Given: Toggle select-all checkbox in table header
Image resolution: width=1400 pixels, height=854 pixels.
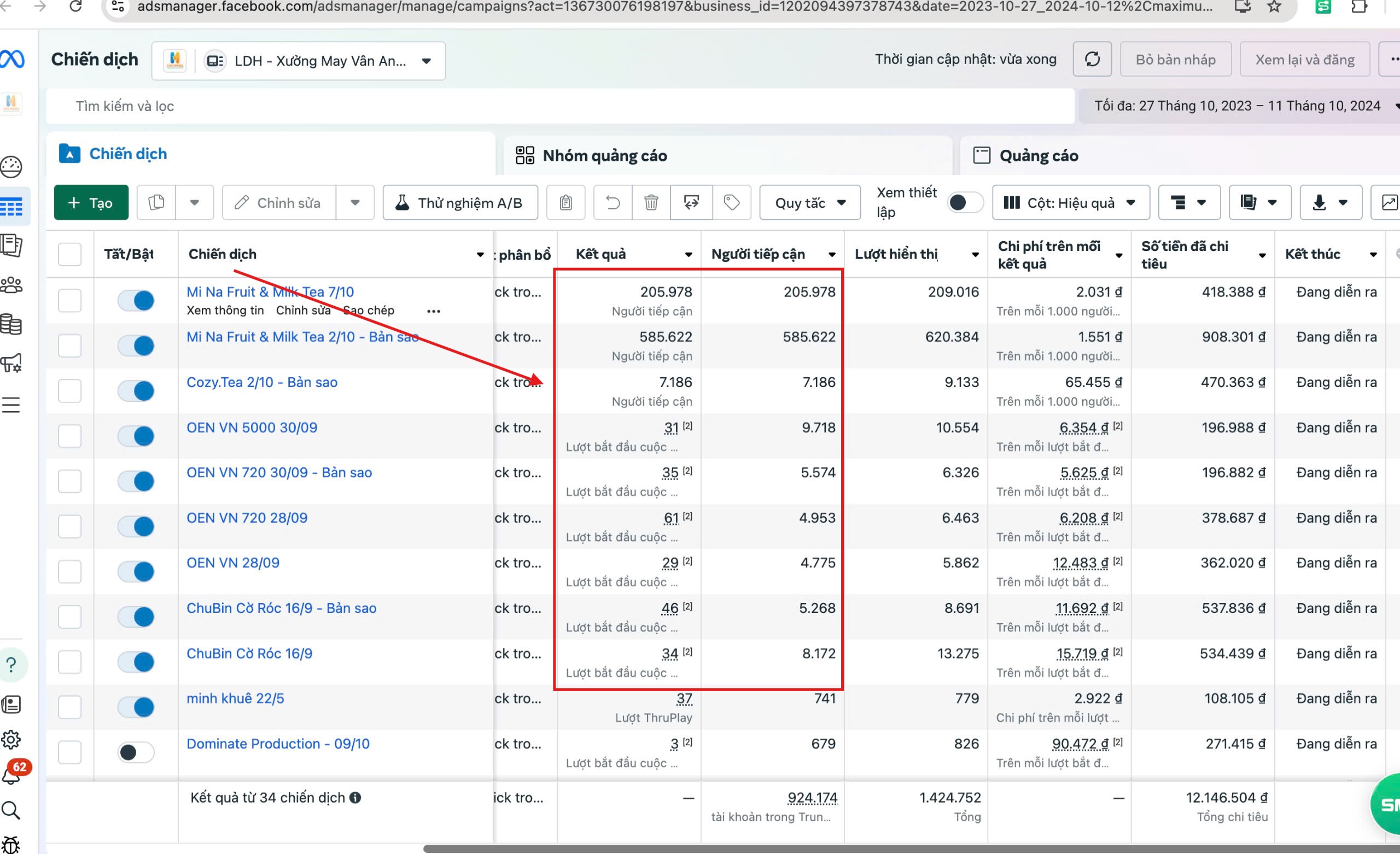Looking at the screenshot, I should (70, 254).
